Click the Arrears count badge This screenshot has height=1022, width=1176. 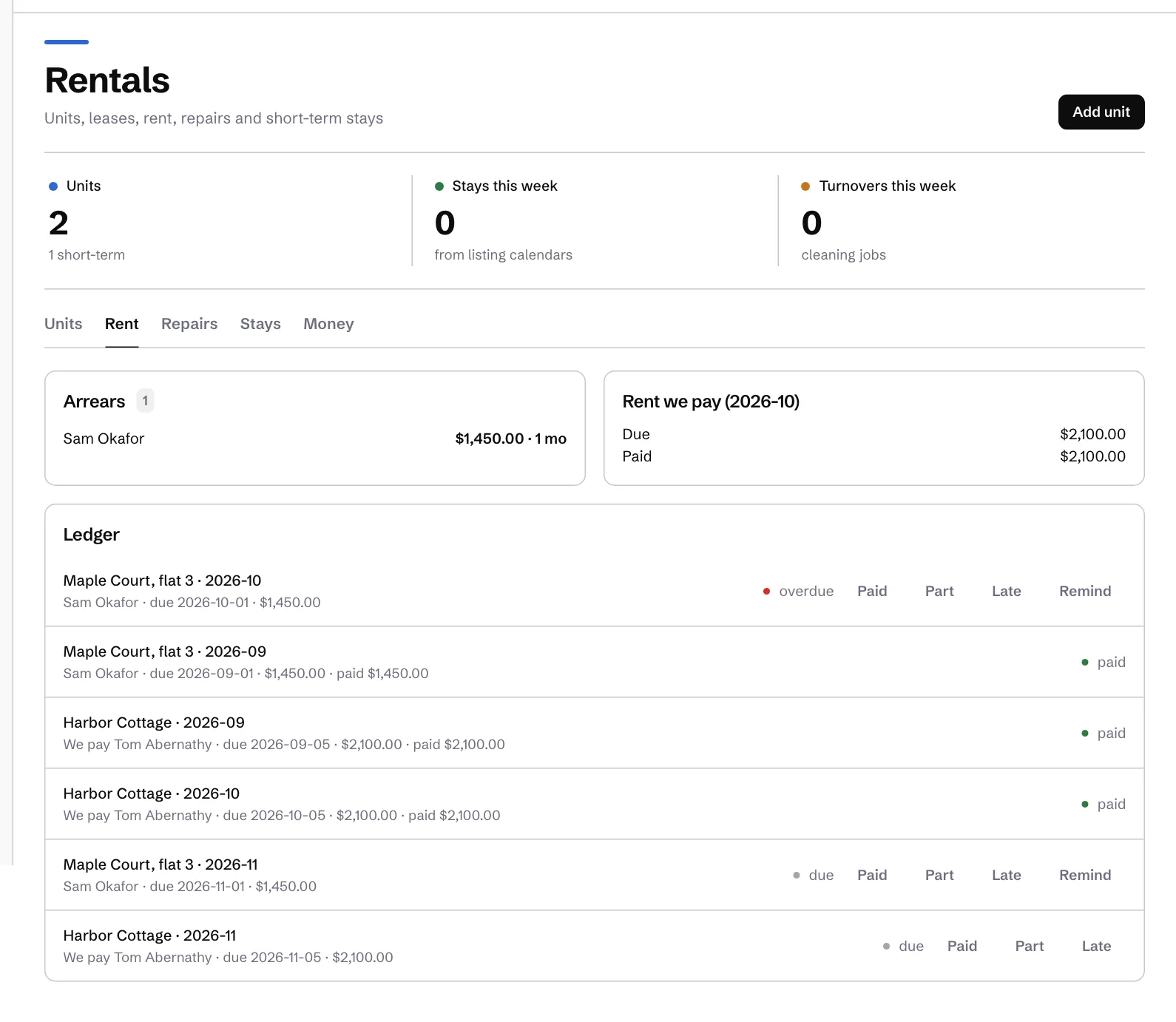click(145, 401)
